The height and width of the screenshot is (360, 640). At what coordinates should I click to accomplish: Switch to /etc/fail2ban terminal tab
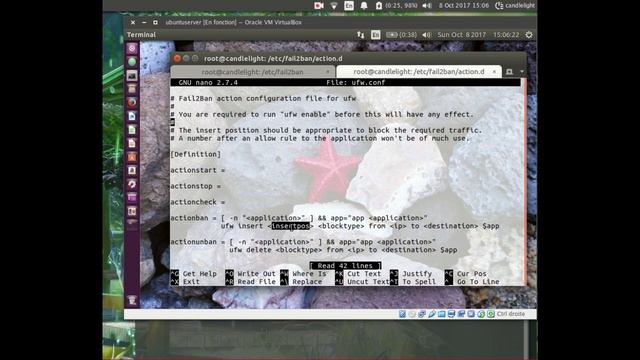(252, 72)
